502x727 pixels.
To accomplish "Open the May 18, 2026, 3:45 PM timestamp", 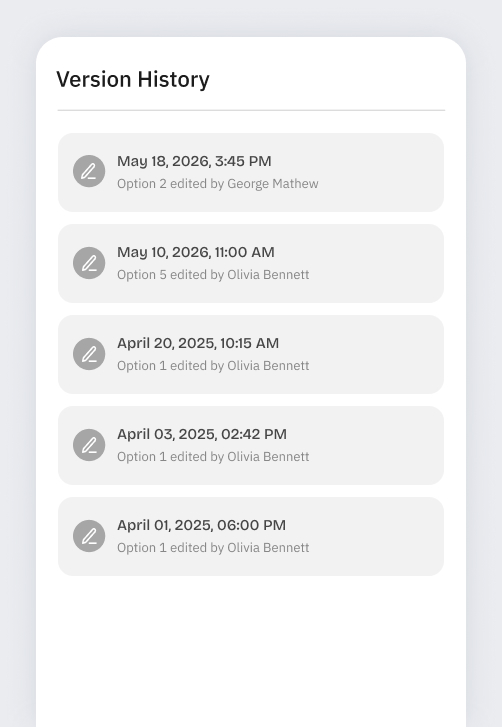I will [x=194, y=161].
